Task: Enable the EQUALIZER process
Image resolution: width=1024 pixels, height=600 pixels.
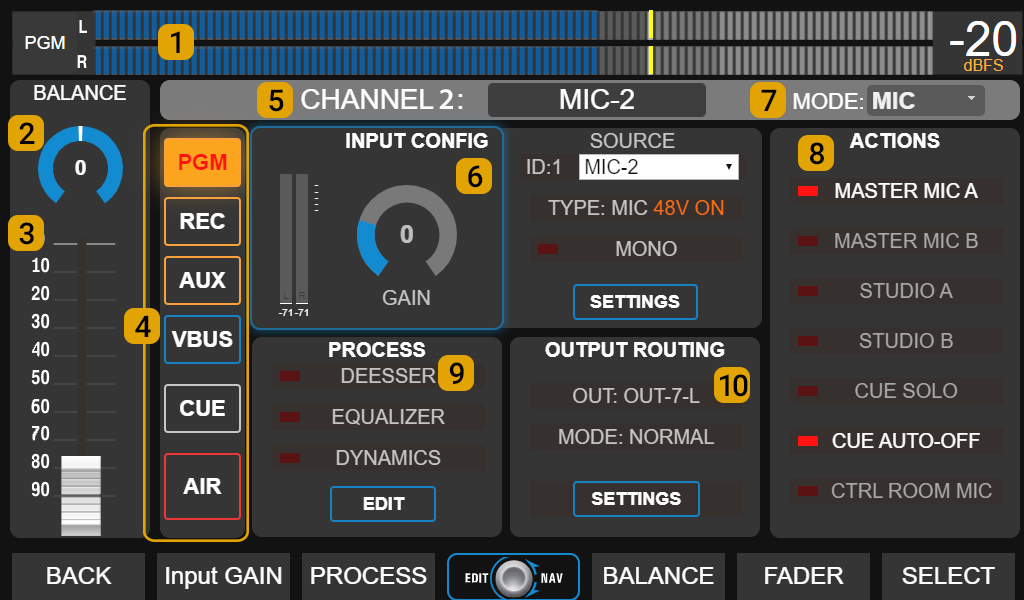Action: pyautogui.click(x=377, y=417)
